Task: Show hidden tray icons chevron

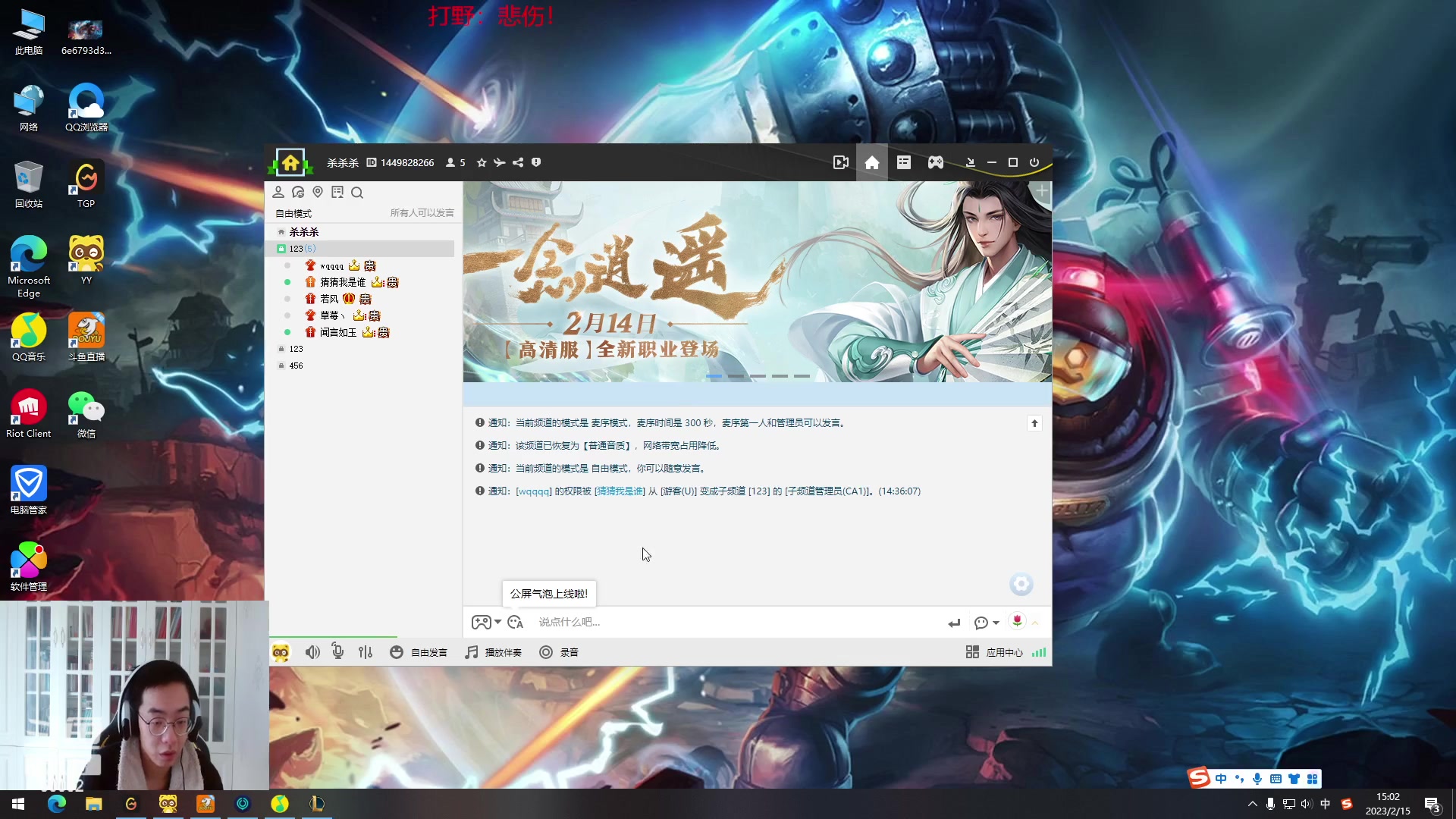Action: click(1252, 804)
